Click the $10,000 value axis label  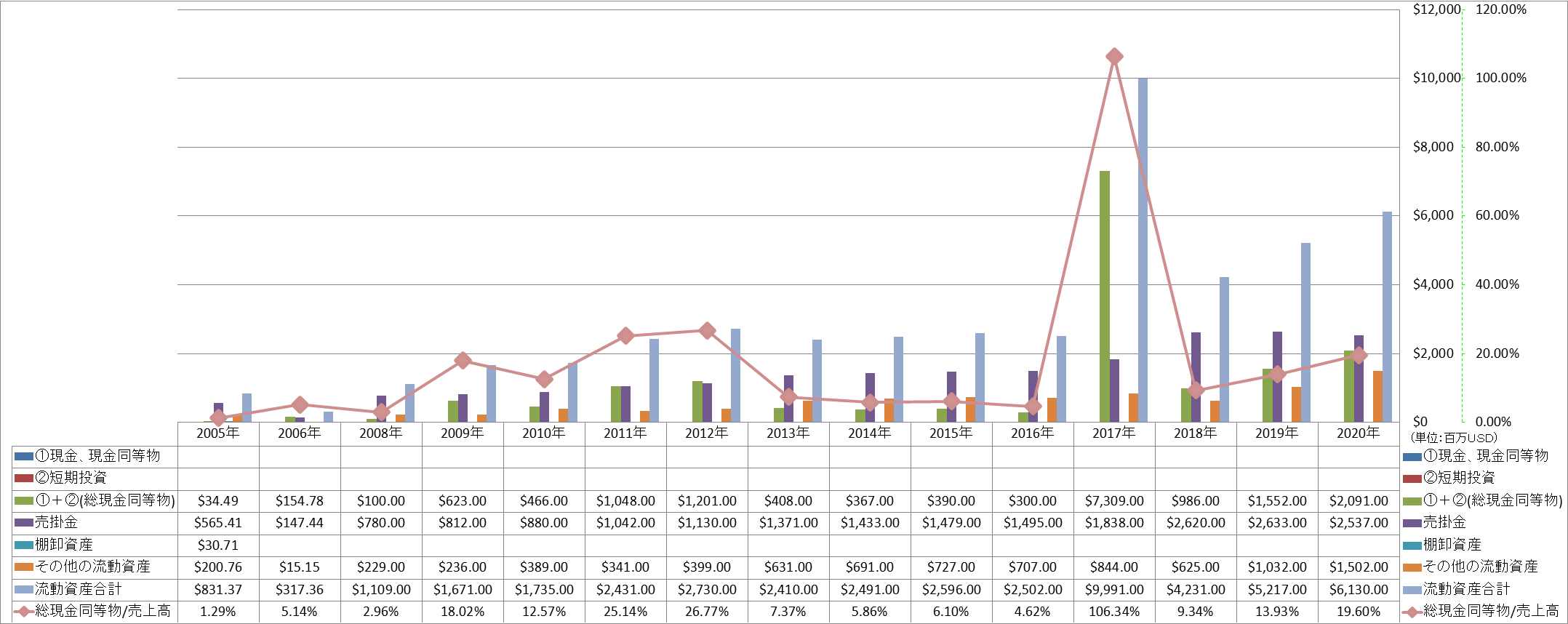tap(1436, 78)
